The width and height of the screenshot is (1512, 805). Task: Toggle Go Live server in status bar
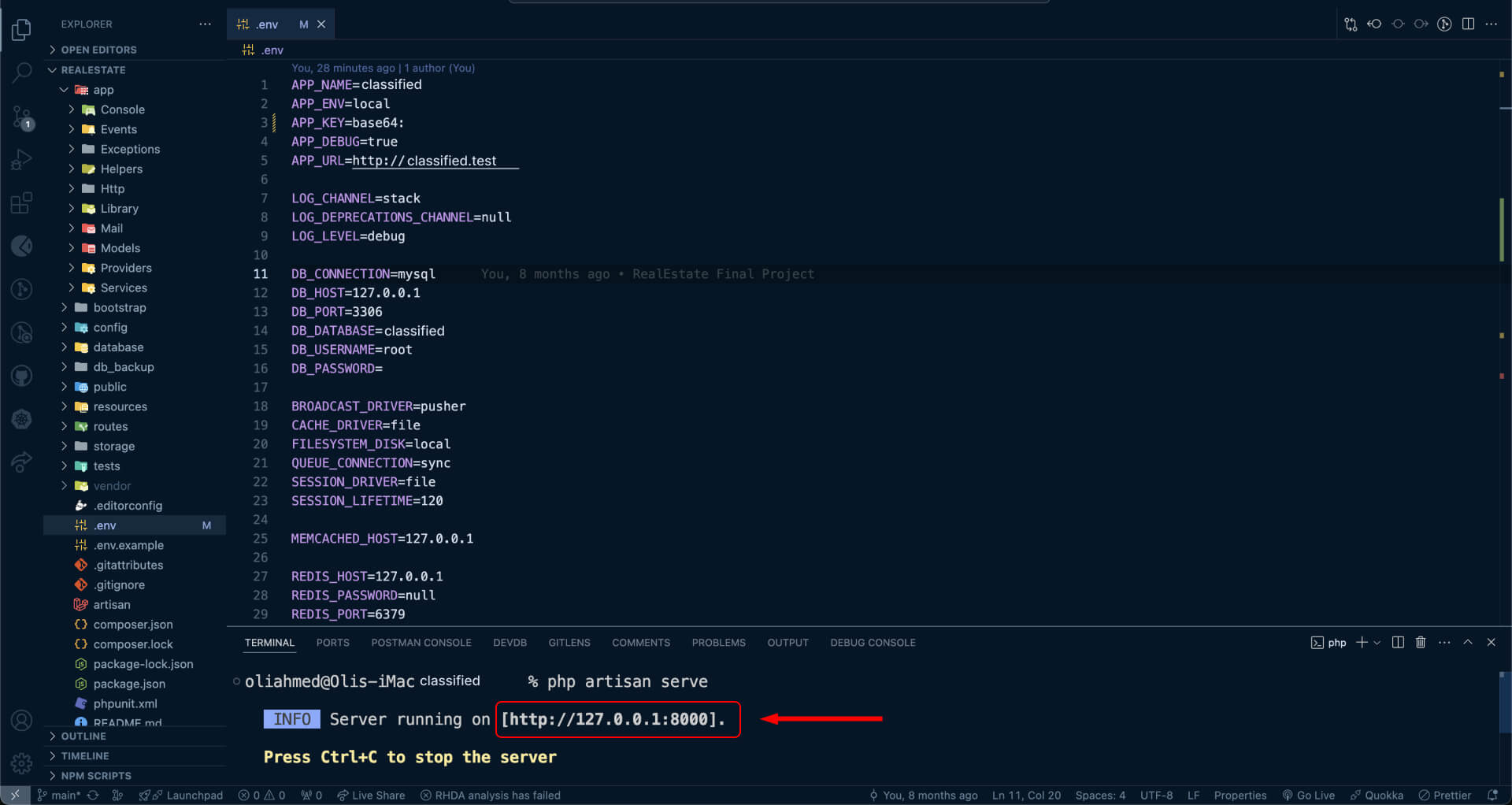1308,796
